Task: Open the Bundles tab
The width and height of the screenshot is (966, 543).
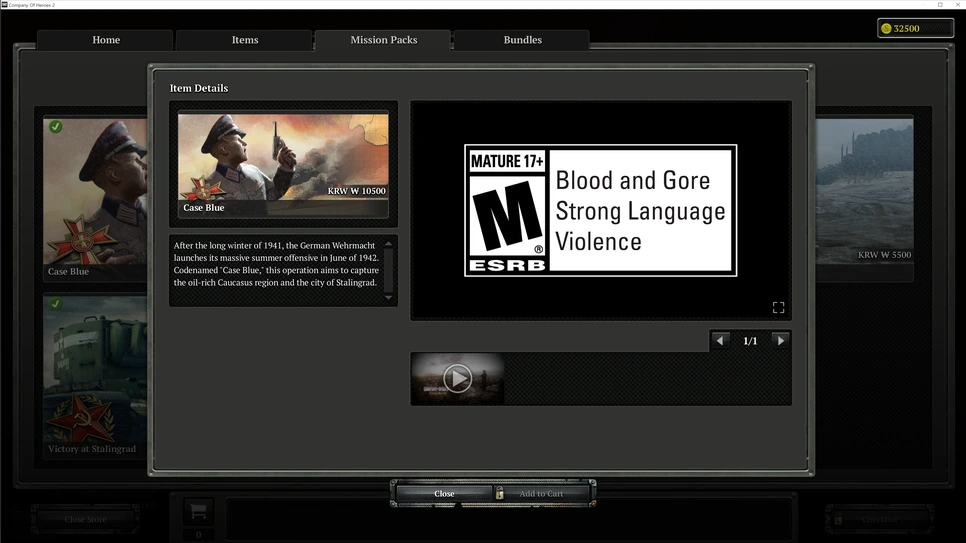Action: click(522, 40)
